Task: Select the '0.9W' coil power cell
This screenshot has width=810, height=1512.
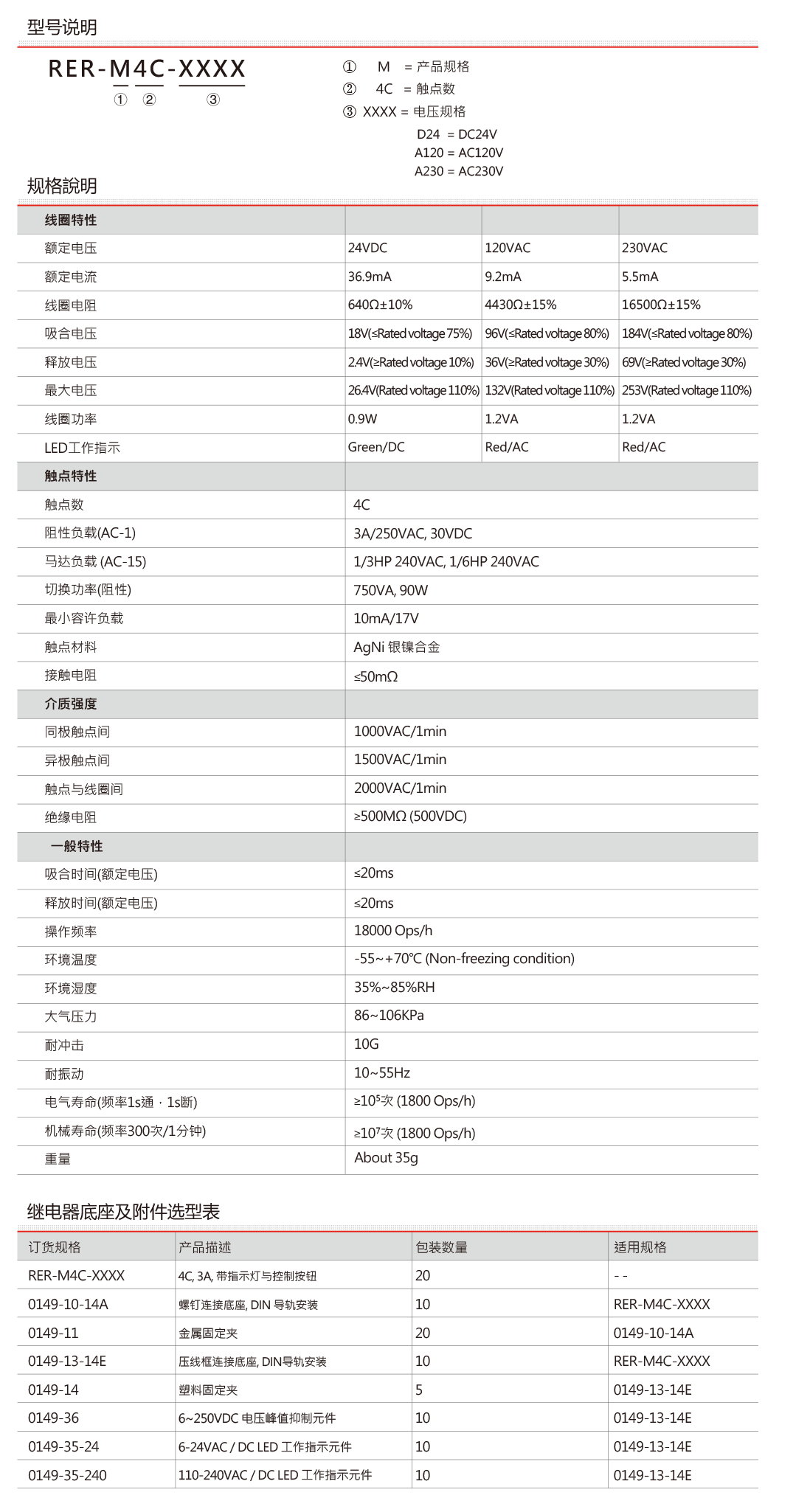Action: (x=362, y=419)
